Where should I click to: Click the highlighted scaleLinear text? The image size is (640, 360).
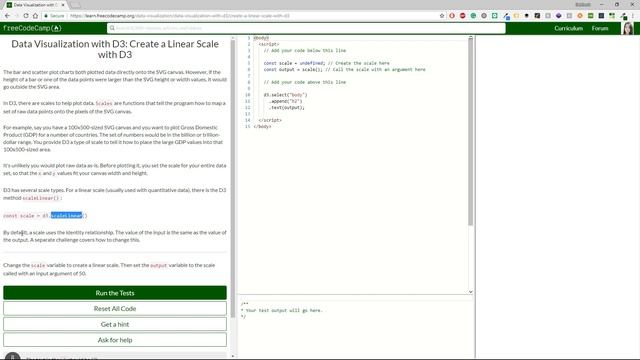pos(67,216)
